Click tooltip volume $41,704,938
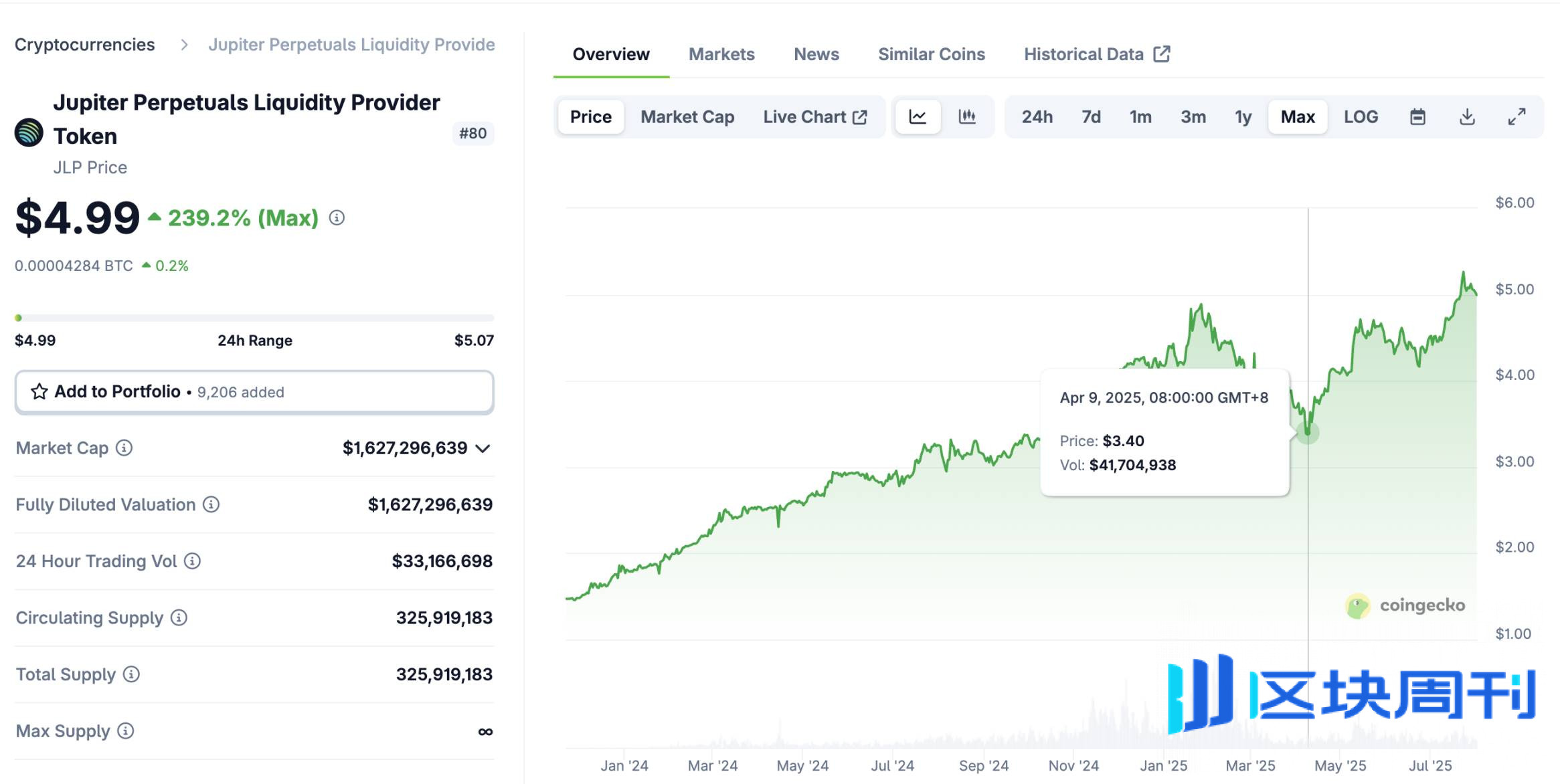 (x=1132, y=465)
